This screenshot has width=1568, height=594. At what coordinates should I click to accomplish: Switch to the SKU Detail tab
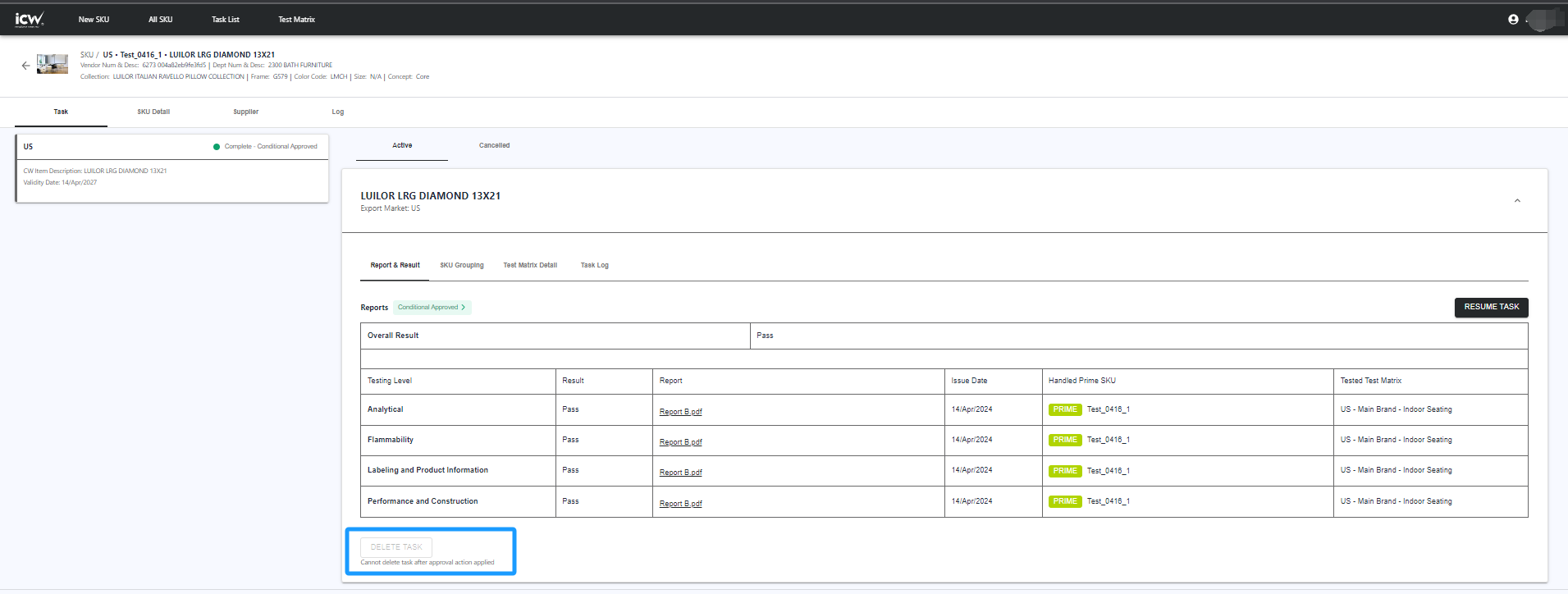click(153, 112)
